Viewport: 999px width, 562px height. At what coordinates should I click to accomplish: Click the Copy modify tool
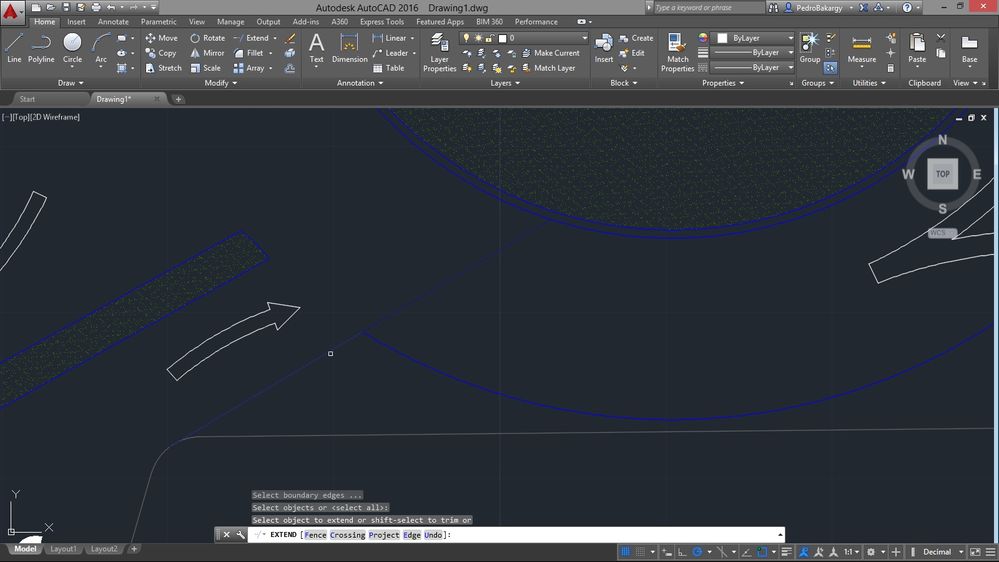point(161,53)
